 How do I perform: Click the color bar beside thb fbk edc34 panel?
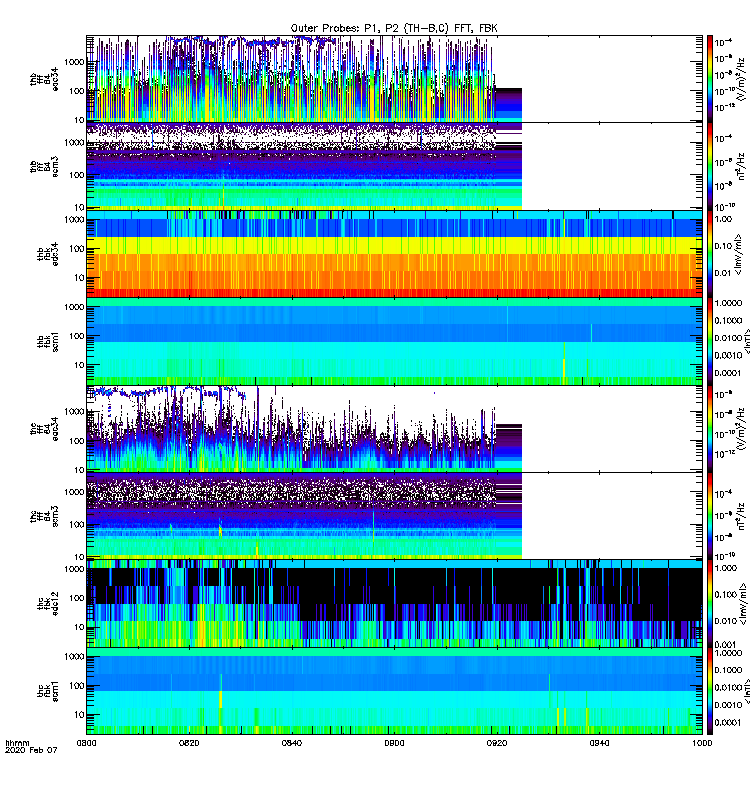(x=710, y=254)
